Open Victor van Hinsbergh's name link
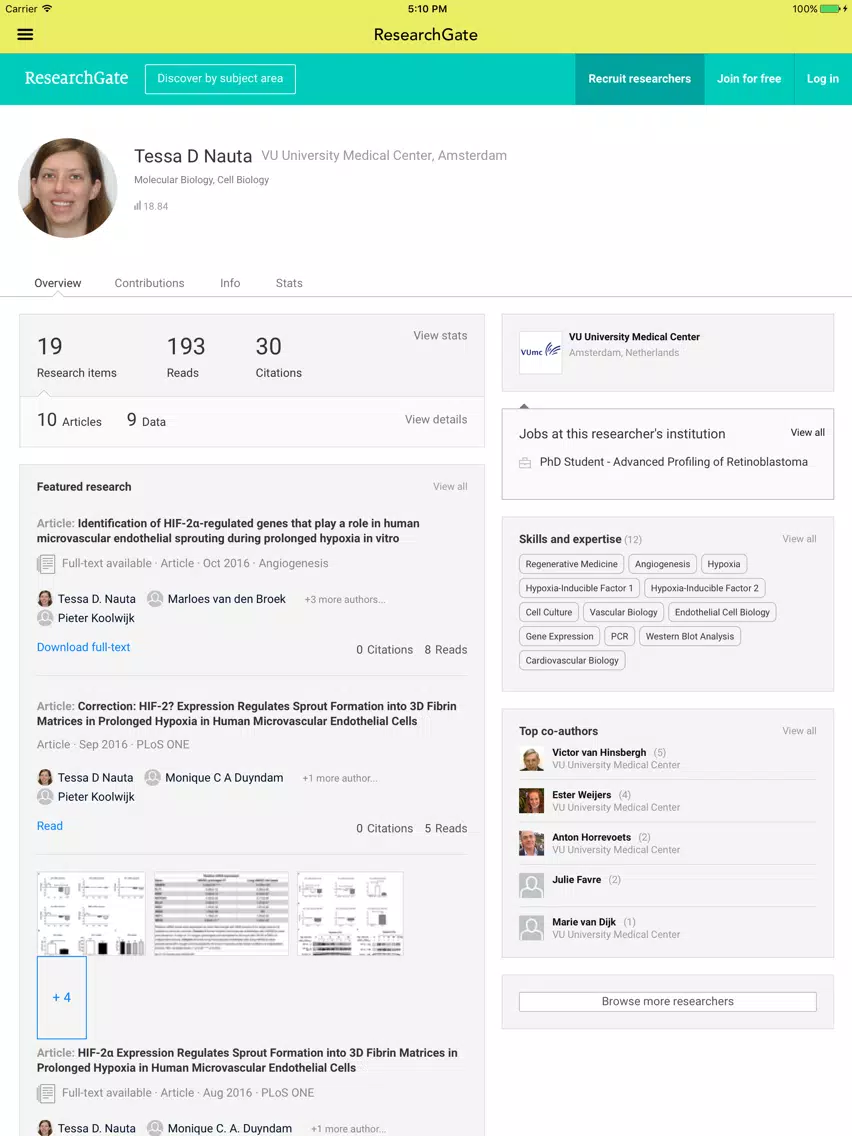Viewport: 852px width, 1136px height. click(x=599, y=753)
